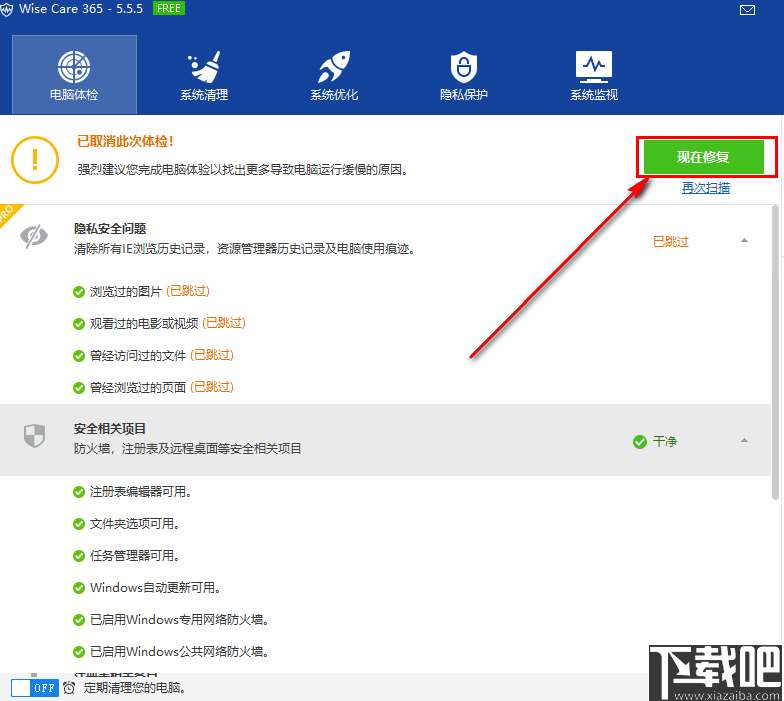Select the 任务管理器可用 row text
The width and height of the screenshot is (784, 701).
tap(135, 556)
